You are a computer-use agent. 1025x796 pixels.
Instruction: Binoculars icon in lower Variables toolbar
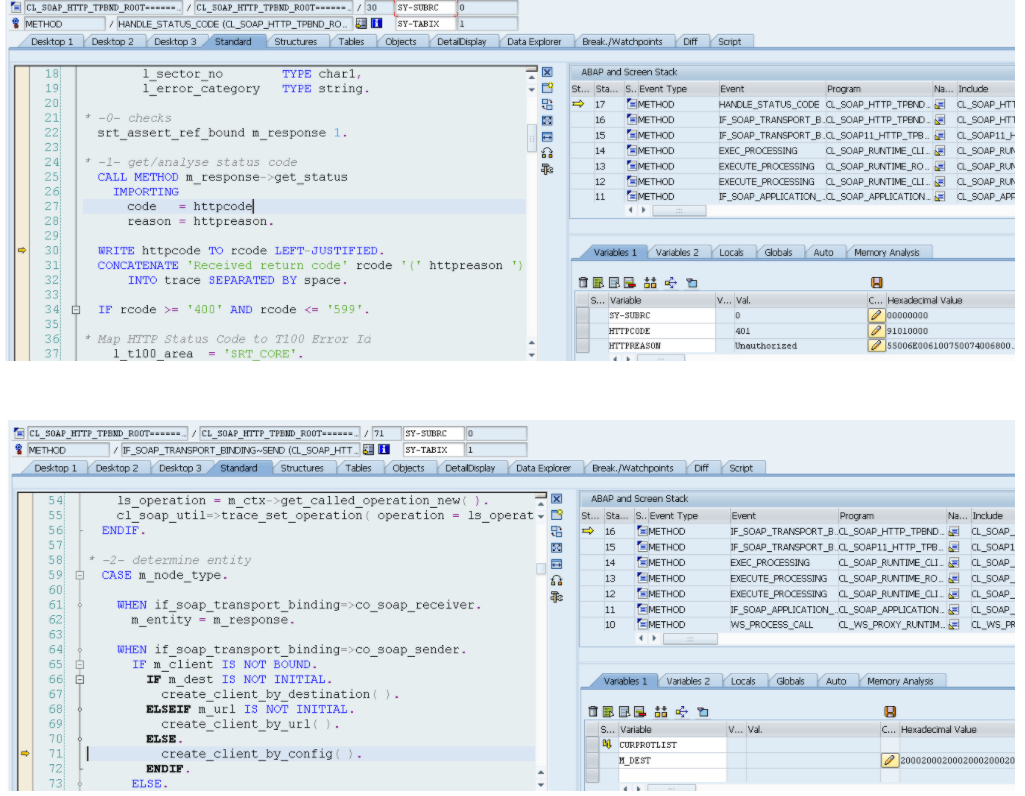tap(661, 712)
